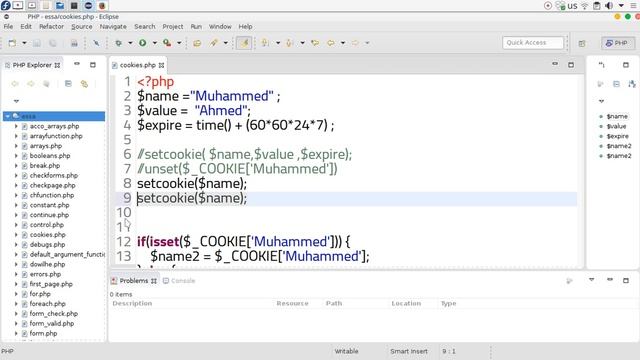Open the Run configurations dropdown arrow
Screen dimensions: 640x360
click(155, 43)
